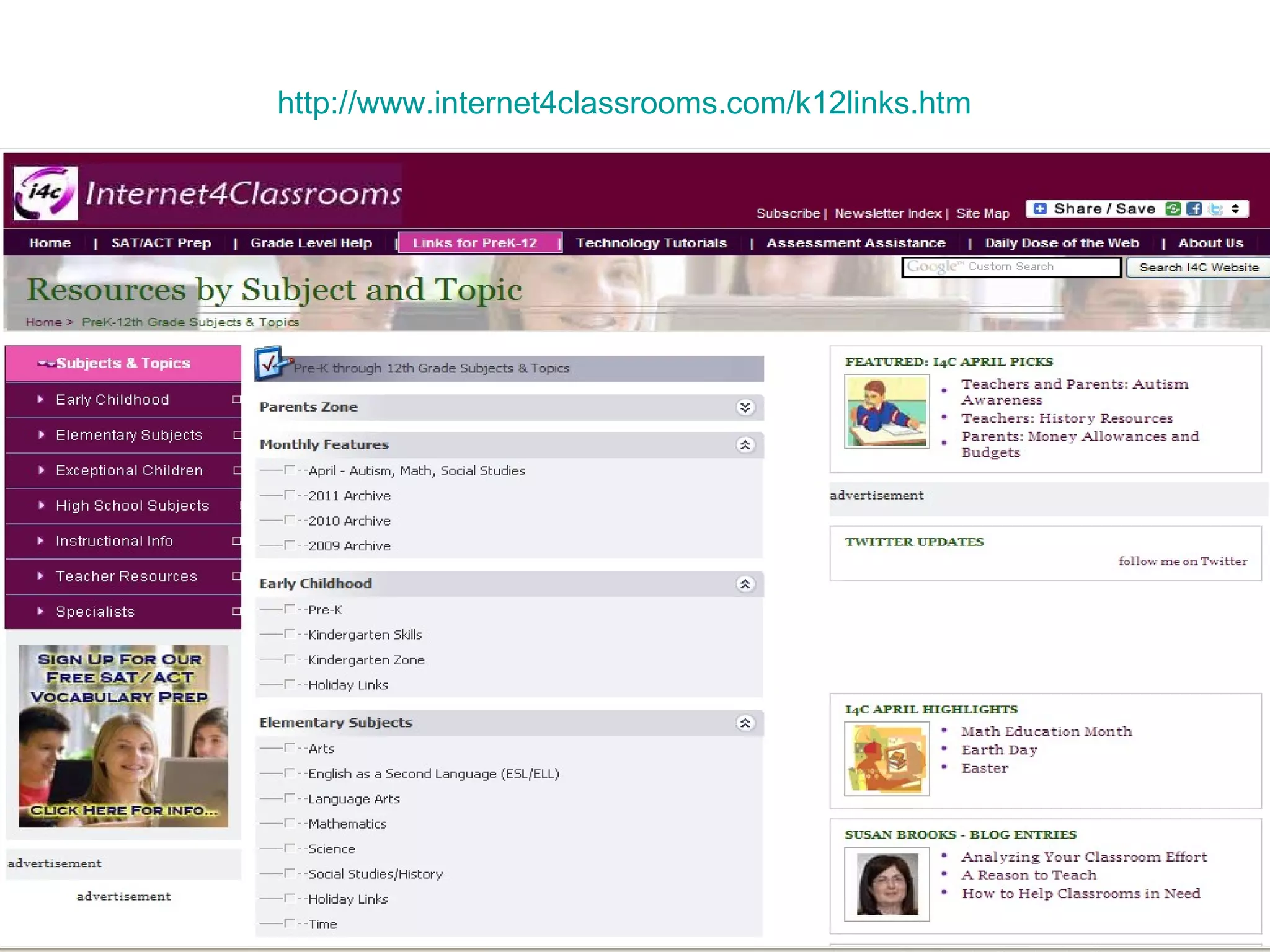Share page via Twitter icon
Viewport: 1270px width, 952px height.
tap(1215, 209)
